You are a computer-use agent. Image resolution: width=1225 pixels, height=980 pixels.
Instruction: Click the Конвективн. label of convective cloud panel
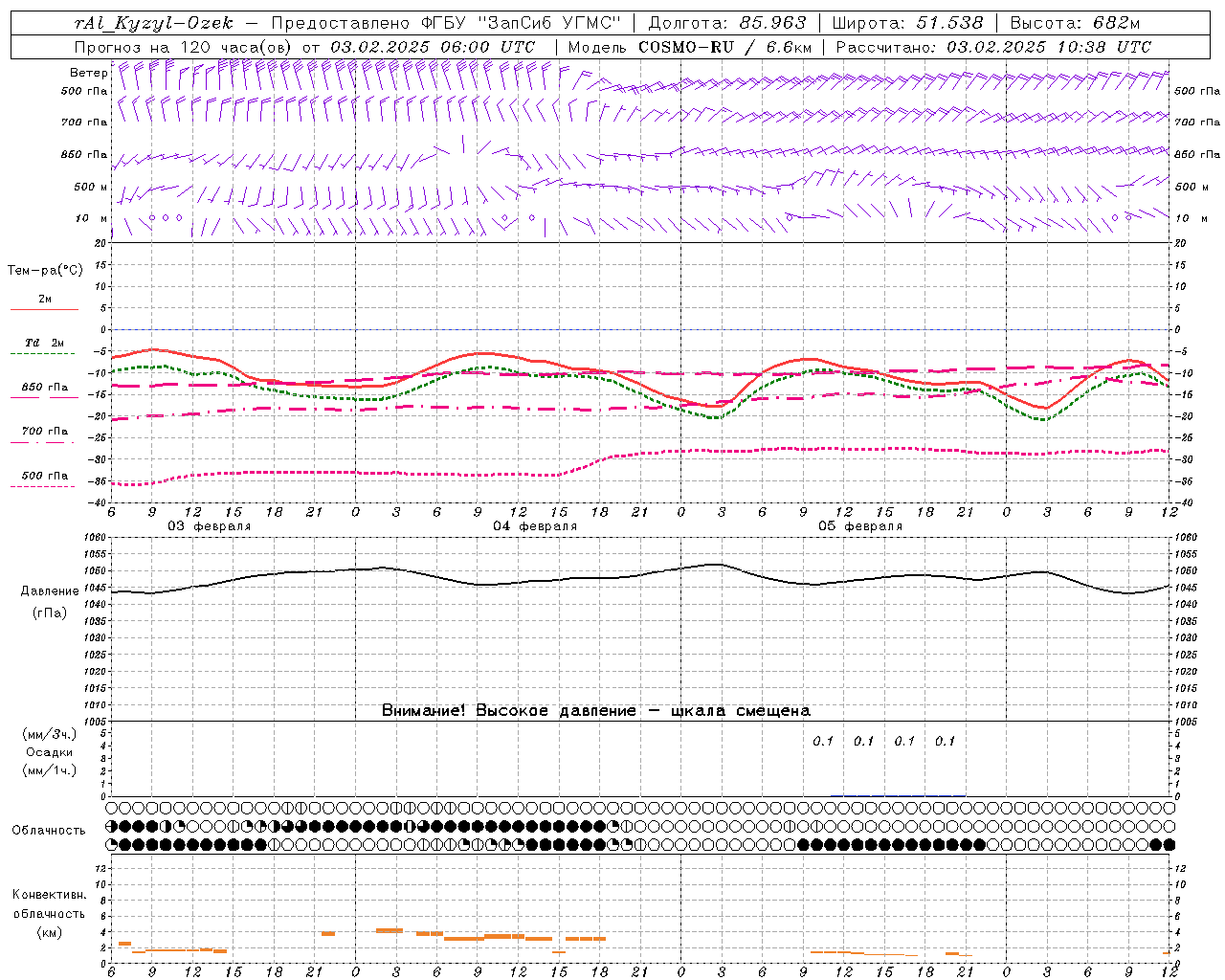[x=50, y=895]
